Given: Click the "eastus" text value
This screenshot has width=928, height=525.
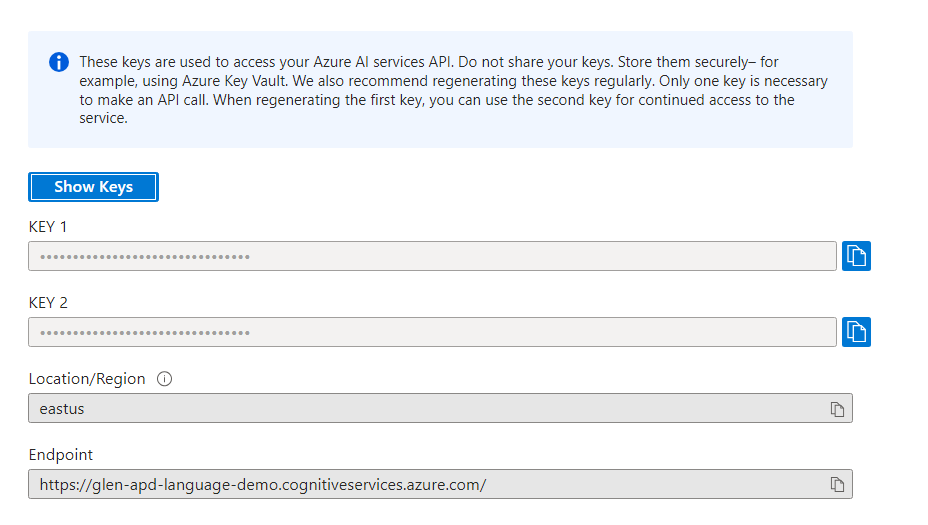Looking at the screenshot, I should pyautogui.click(x=62, y=409).
